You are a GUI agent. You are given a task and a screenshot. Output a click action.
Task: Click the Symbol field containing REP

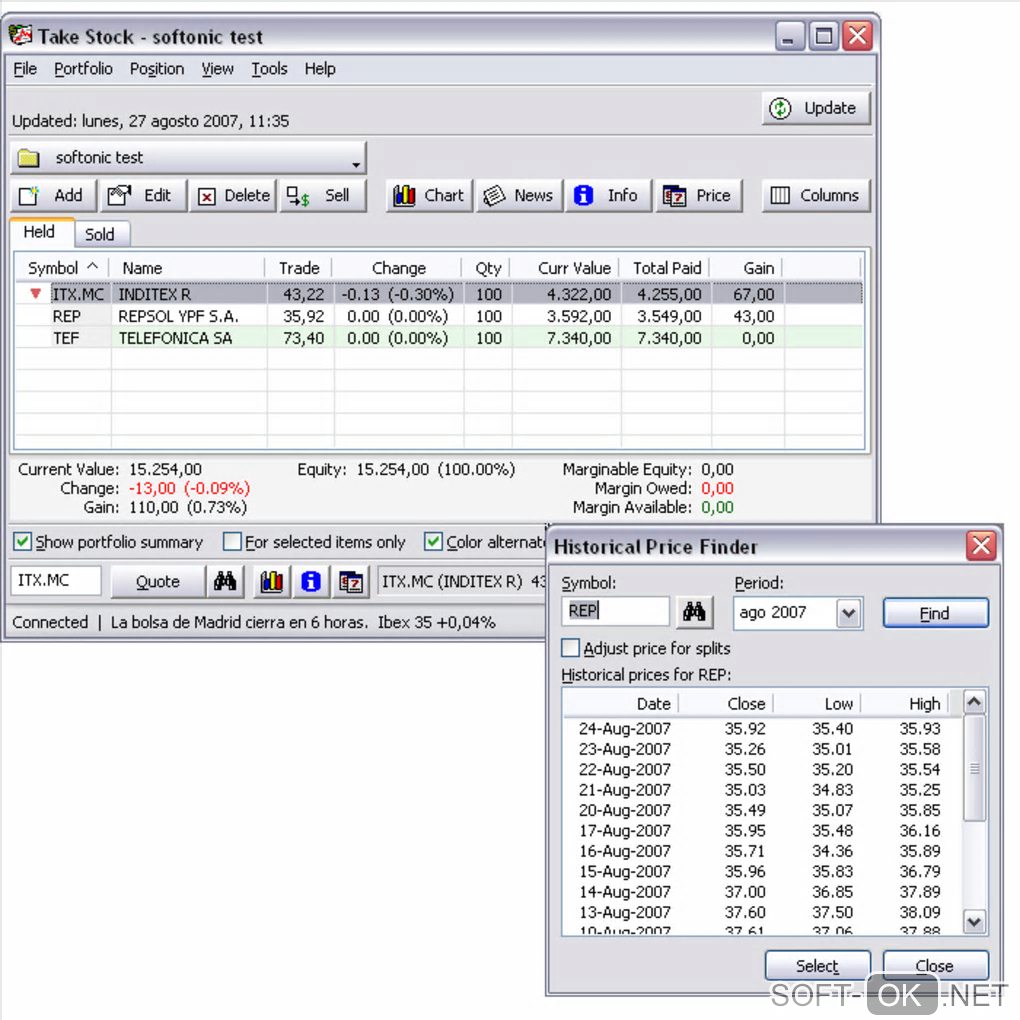(x=615, y=611)
